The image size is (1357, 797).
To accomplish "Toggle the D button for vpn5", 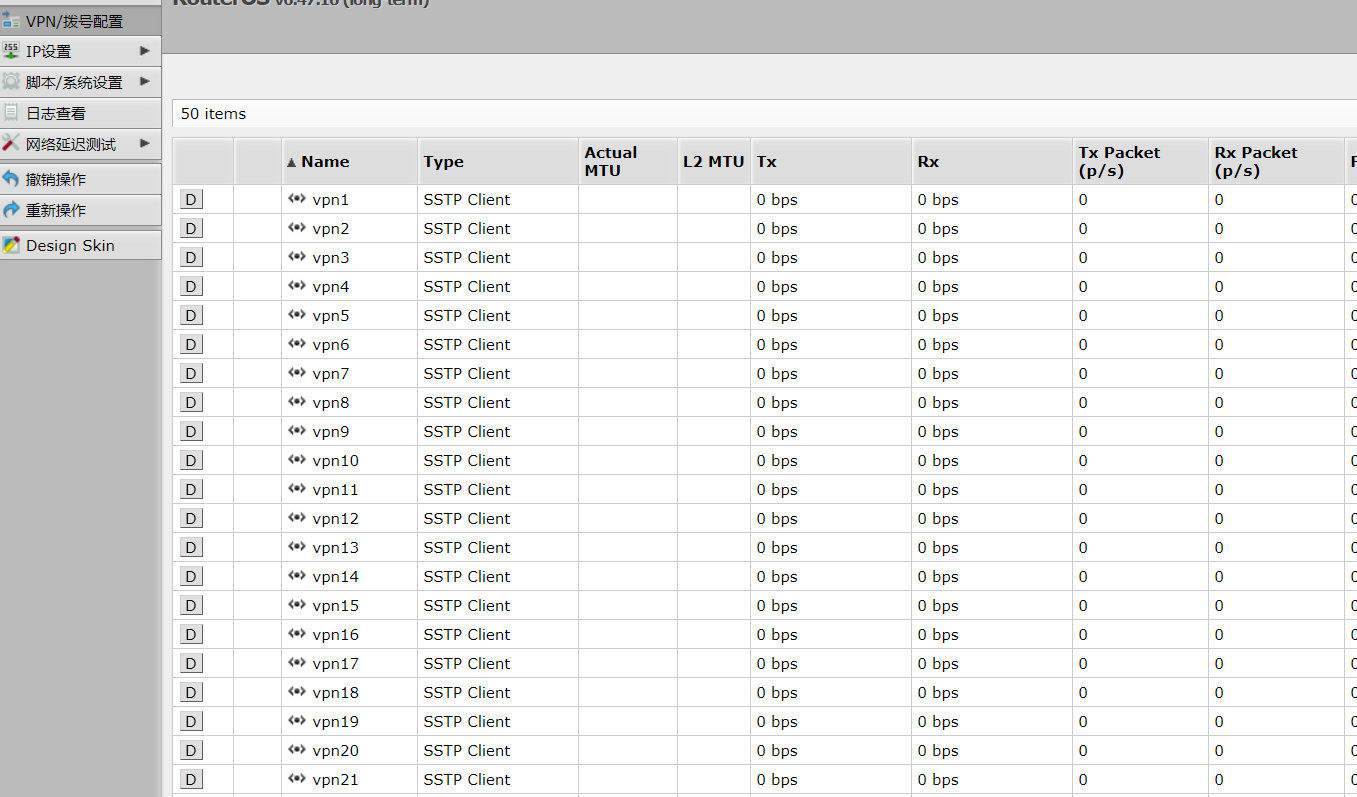I will [191, 315].
